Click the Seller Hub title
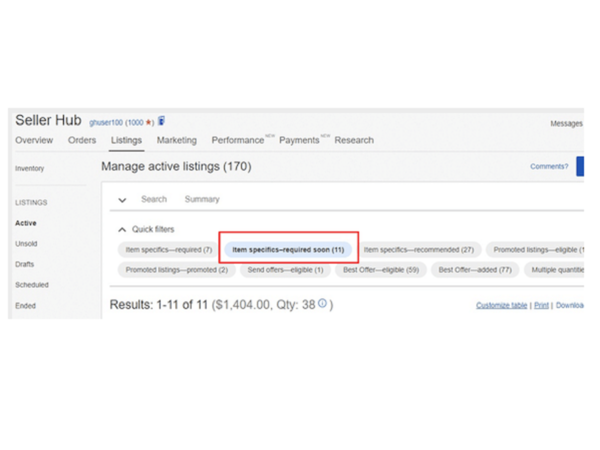This screenshot has width=600, height=450. click(48, 120)
